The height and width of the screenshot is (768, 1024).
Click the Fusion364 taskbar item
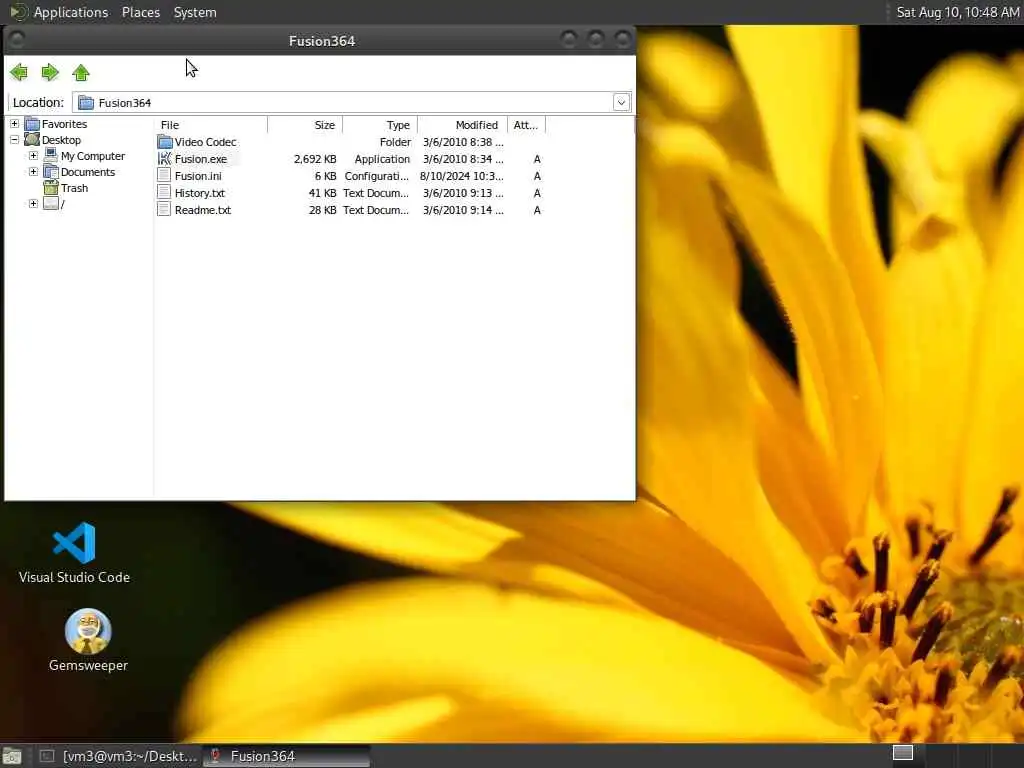point(286,756)
